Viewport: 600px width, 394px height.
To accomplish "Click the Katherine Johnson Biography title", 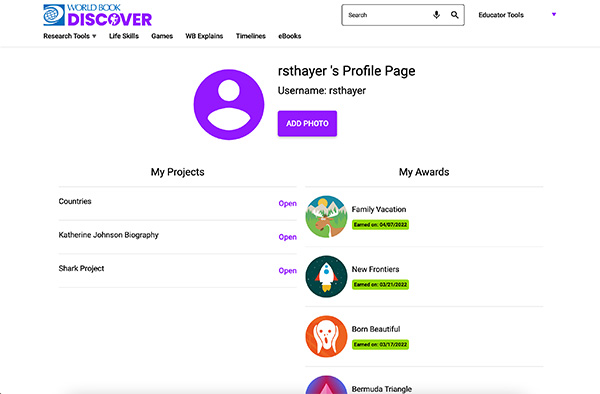I will (x=108, y=235).
